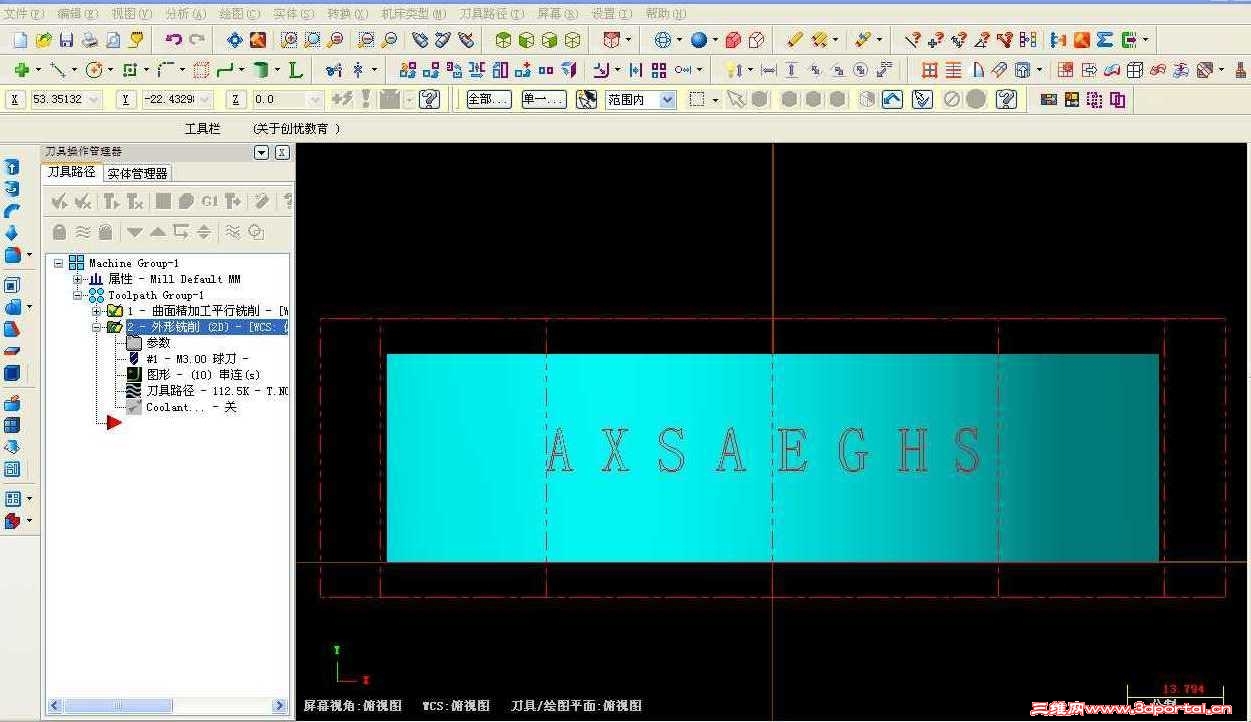Image resolution: width=1251 pixels, height=722 pixels.
Task: Select the Create circle tool
Action: click(94, 70)
